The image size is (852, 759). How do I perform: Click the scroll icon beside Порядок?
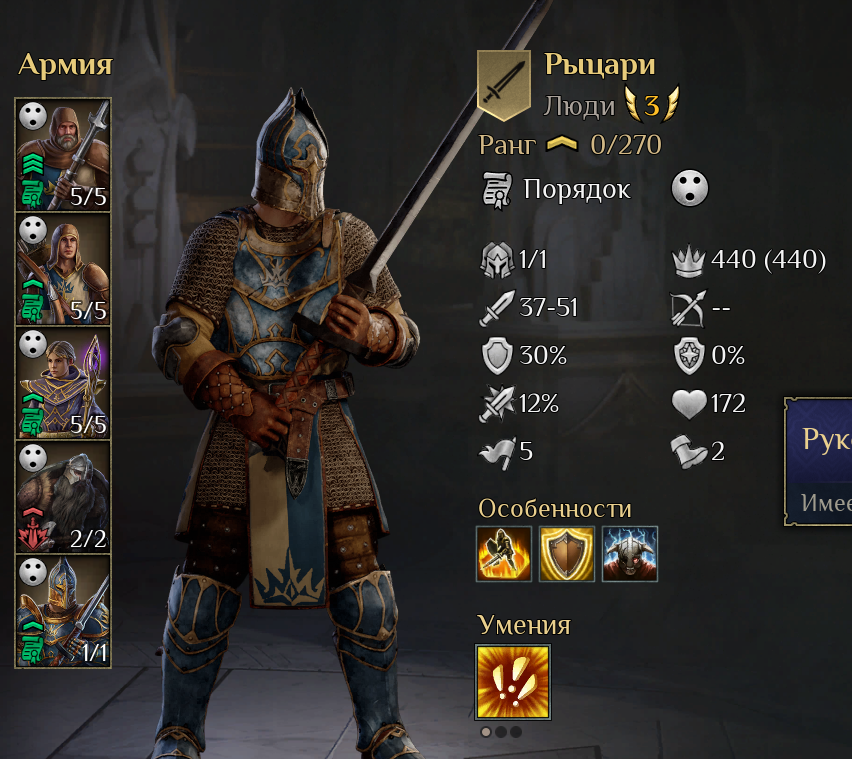tap(497, 191)
